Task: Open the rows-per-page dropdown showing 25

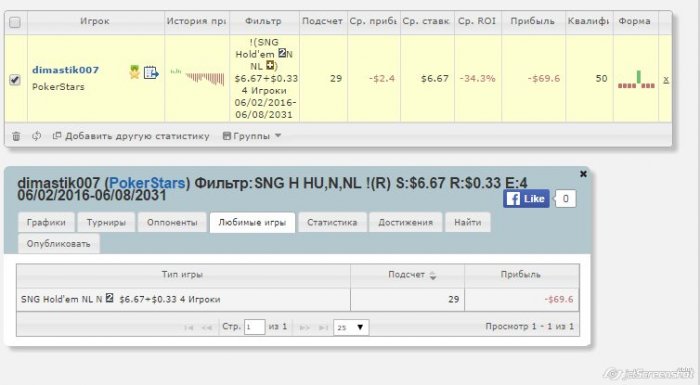Action: pos(351,327)
